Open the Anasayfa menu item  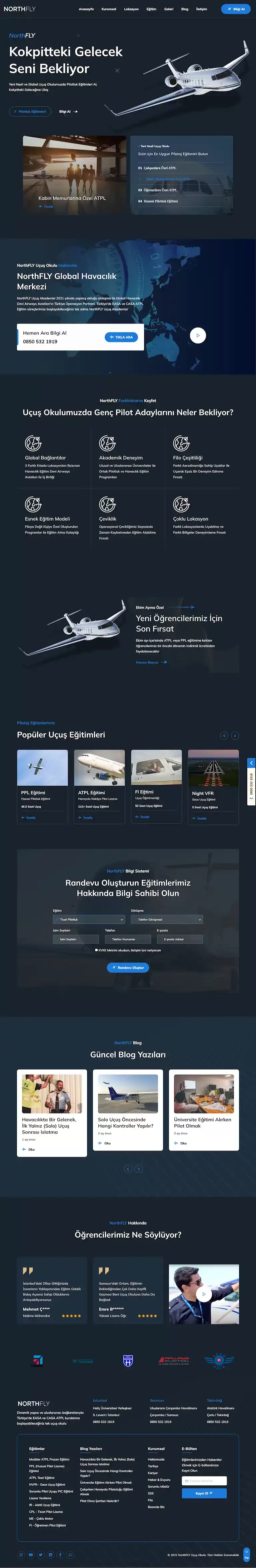coord(86,9)
